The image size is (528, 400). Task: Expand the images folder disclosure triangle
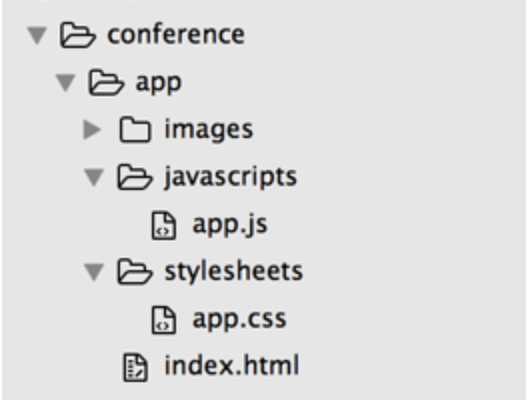[92, 130]
